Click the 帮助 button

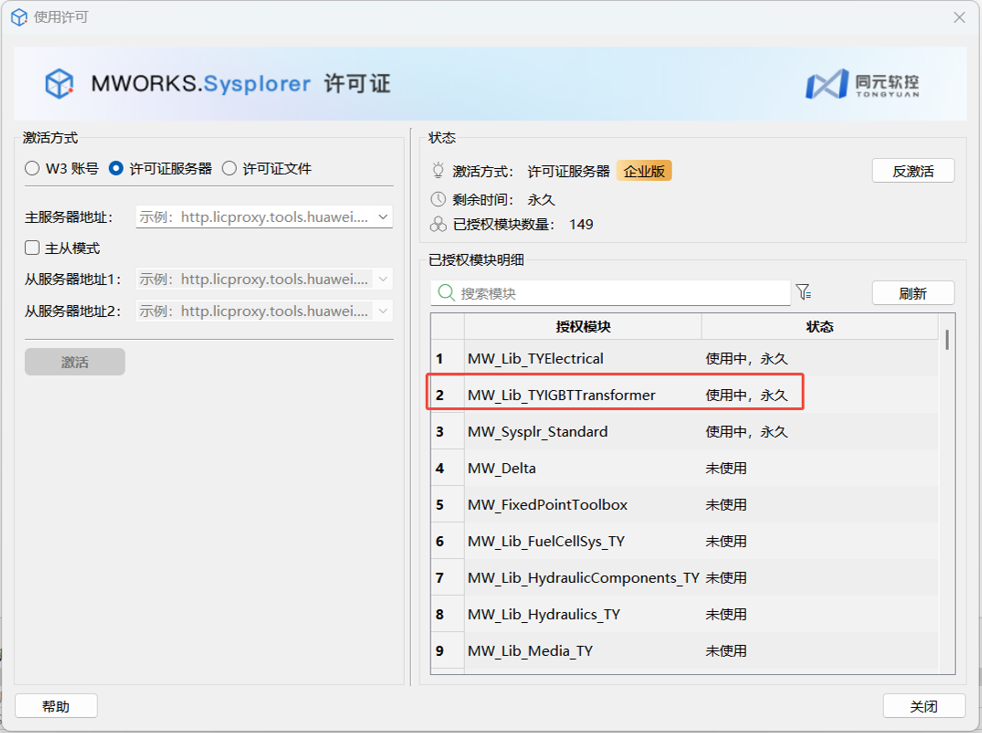(x=56, y=706)
